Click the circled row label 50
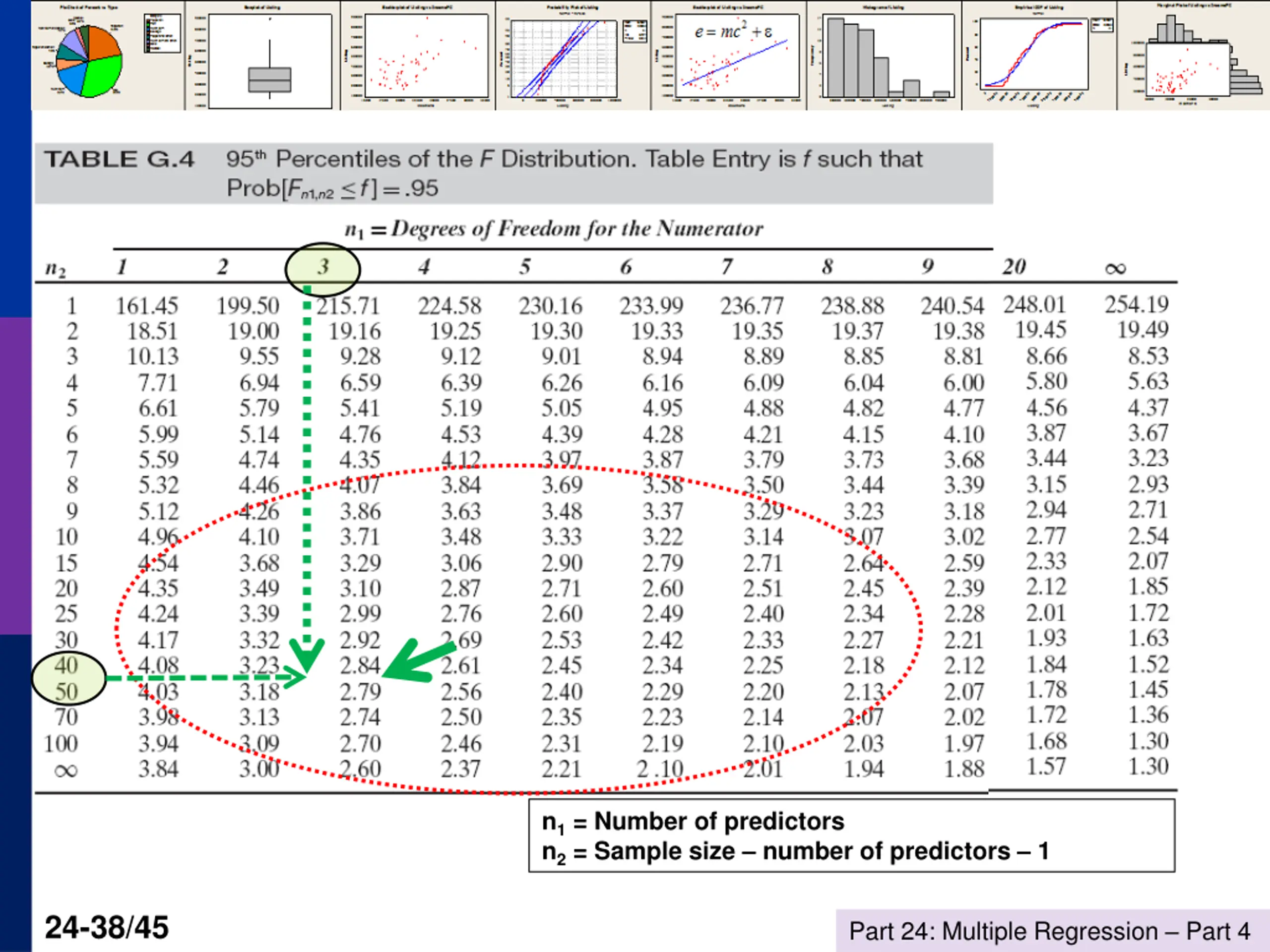The width and height of the screenshot is (1270, 952). tap(66, 692)
